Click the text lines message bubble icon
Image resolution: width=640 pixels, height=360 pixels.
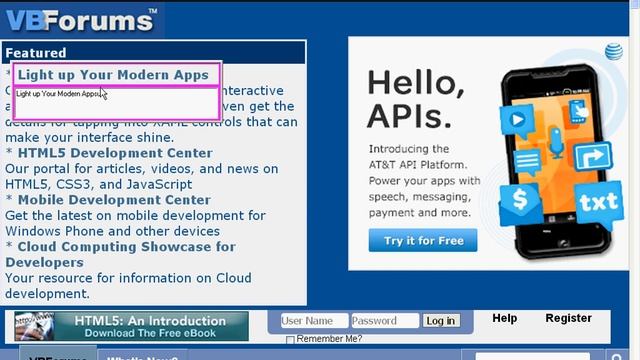528,162
